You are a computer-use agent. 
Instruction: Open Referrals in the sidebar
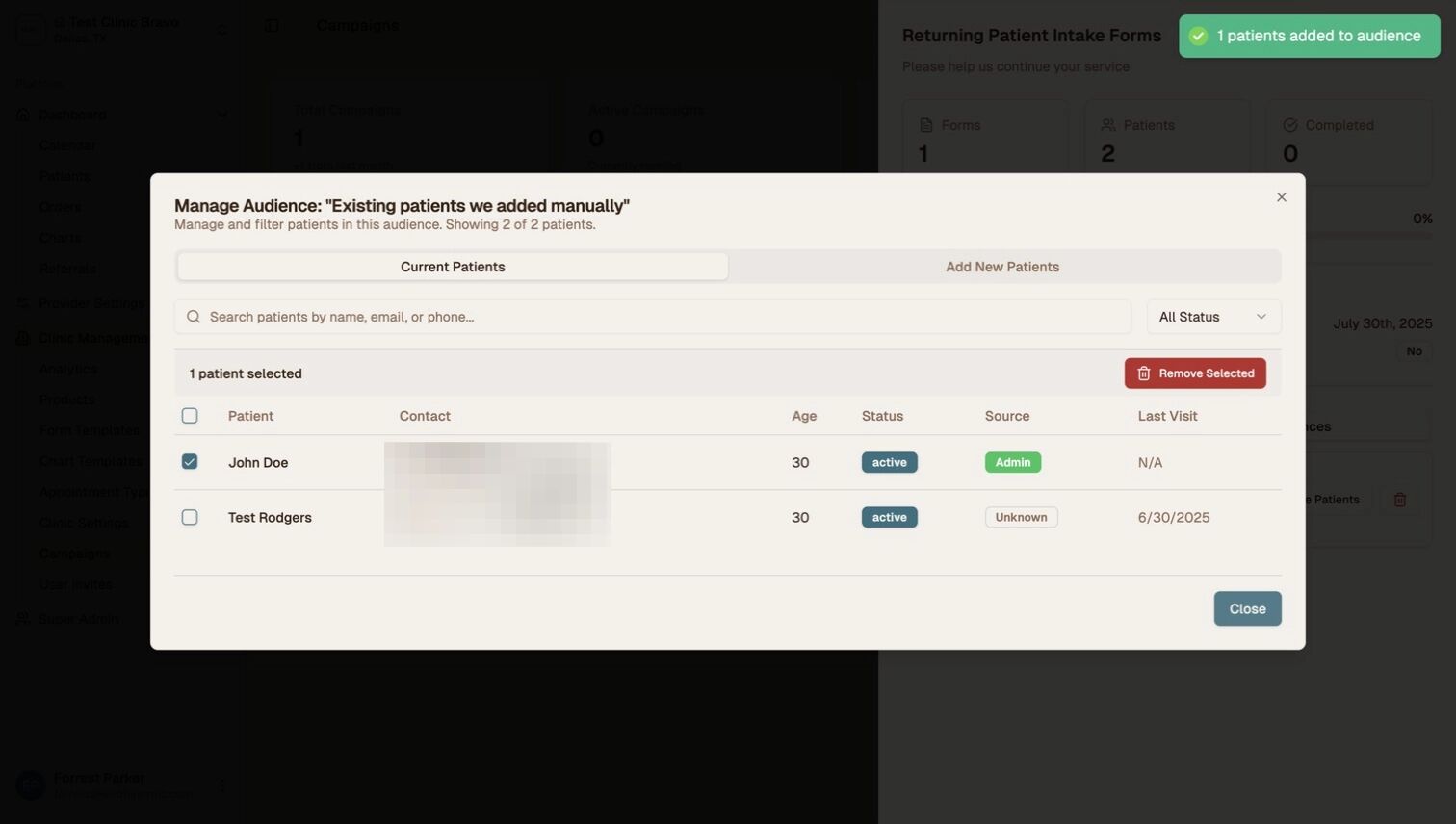67,269
